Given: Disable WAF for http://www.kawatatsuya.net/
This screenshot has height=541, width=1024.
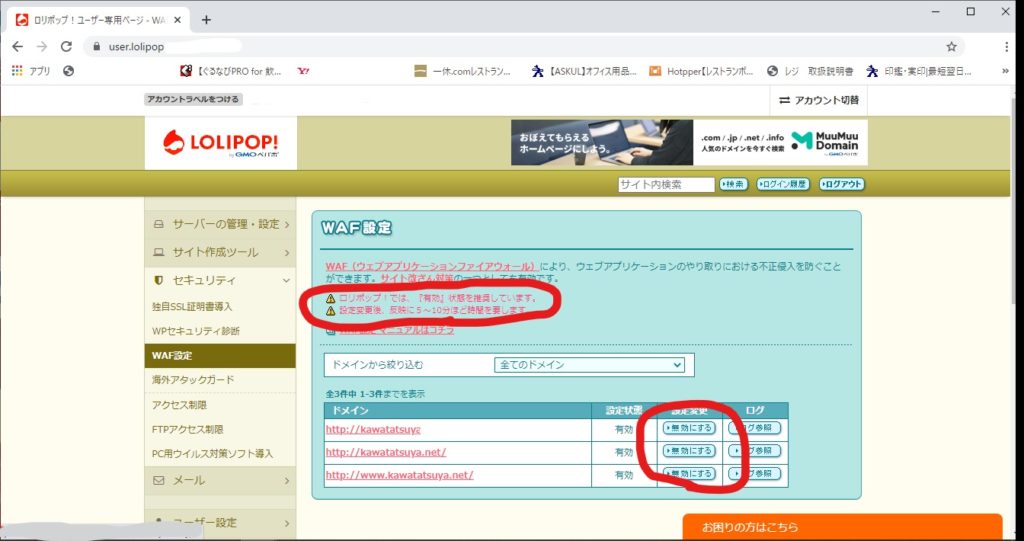Looking at the screenshot, I should [689, 474].
